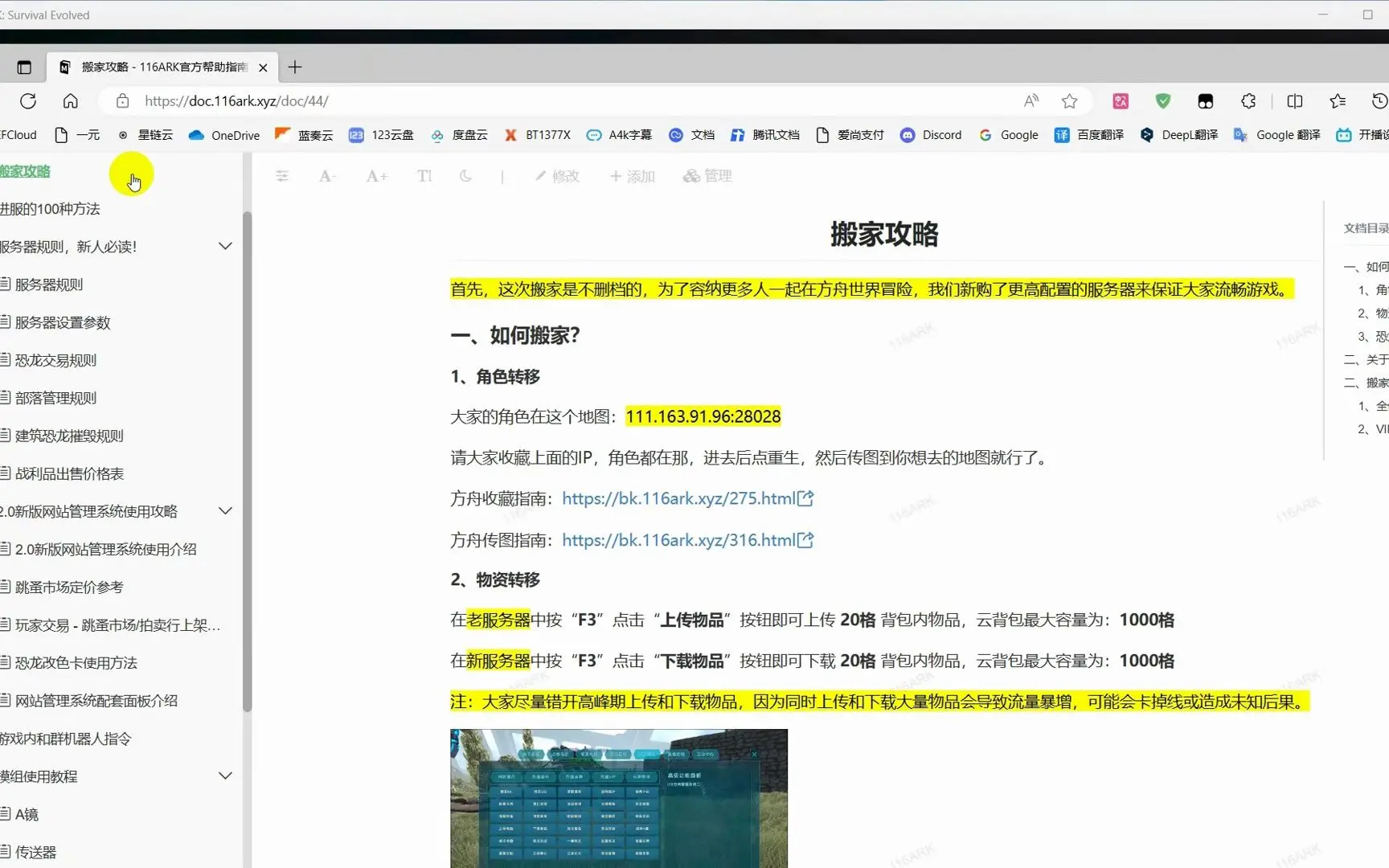Image resolution: width=1389 pixels, height=868 pixels.
Task: Toggle AdGuard protection shield icon
Action: point(1162,101)
